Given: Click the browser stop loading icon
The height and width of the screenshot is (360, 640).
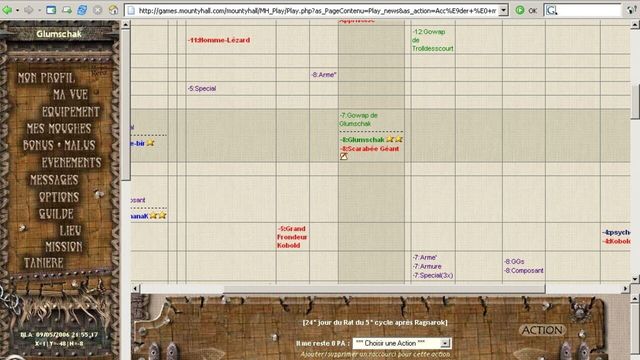Looking at the screenshot, I should tap(98, 10).
